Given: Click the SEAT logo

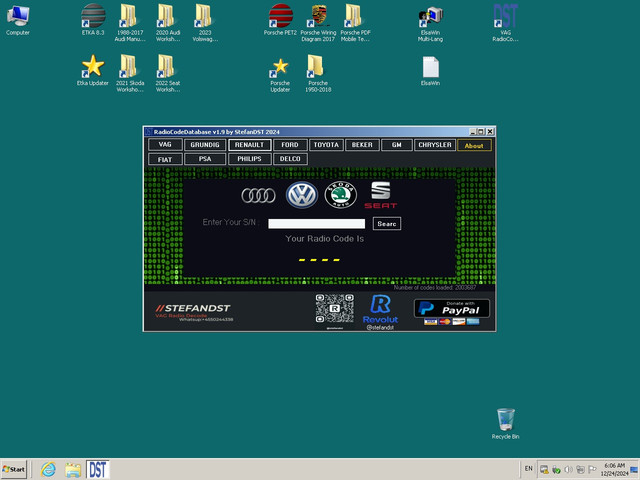Looking at the screenshot, I should [380, 195].
